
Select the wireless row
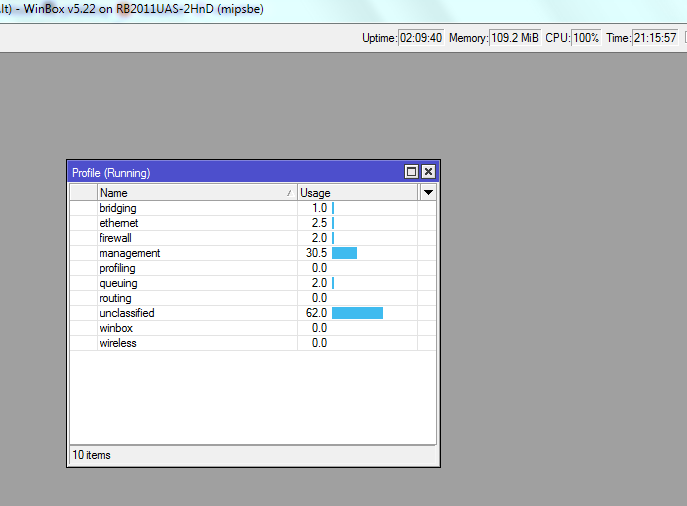(x=253, y=343)
